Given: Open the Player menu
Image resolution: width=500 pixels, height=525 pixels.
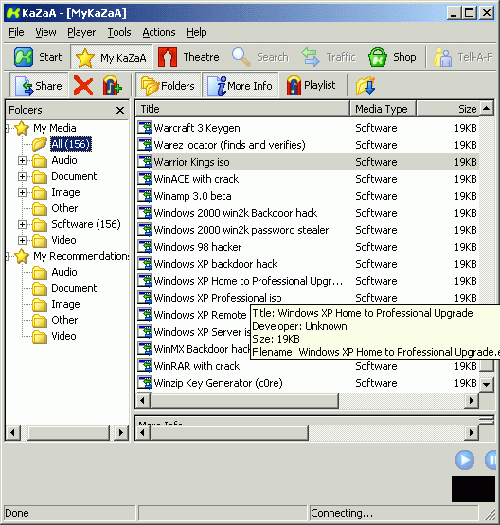Looking at the screenshot, I should [81, 32].
